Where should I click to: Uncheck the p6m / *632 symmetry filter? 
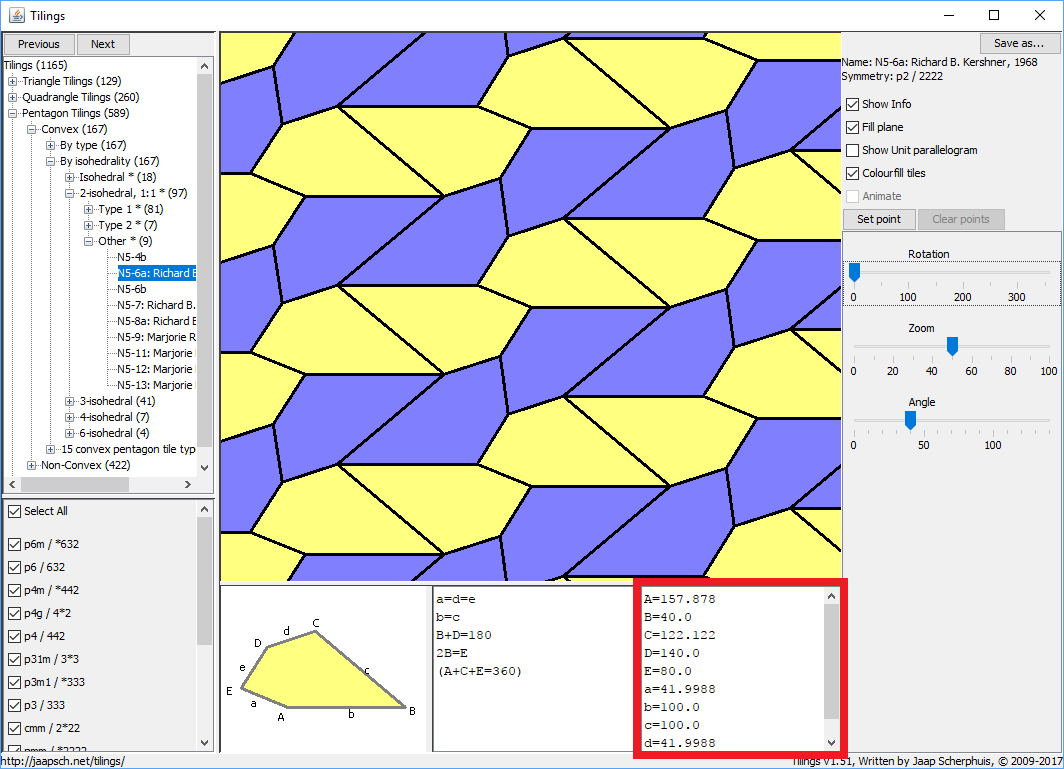[14, 544]
